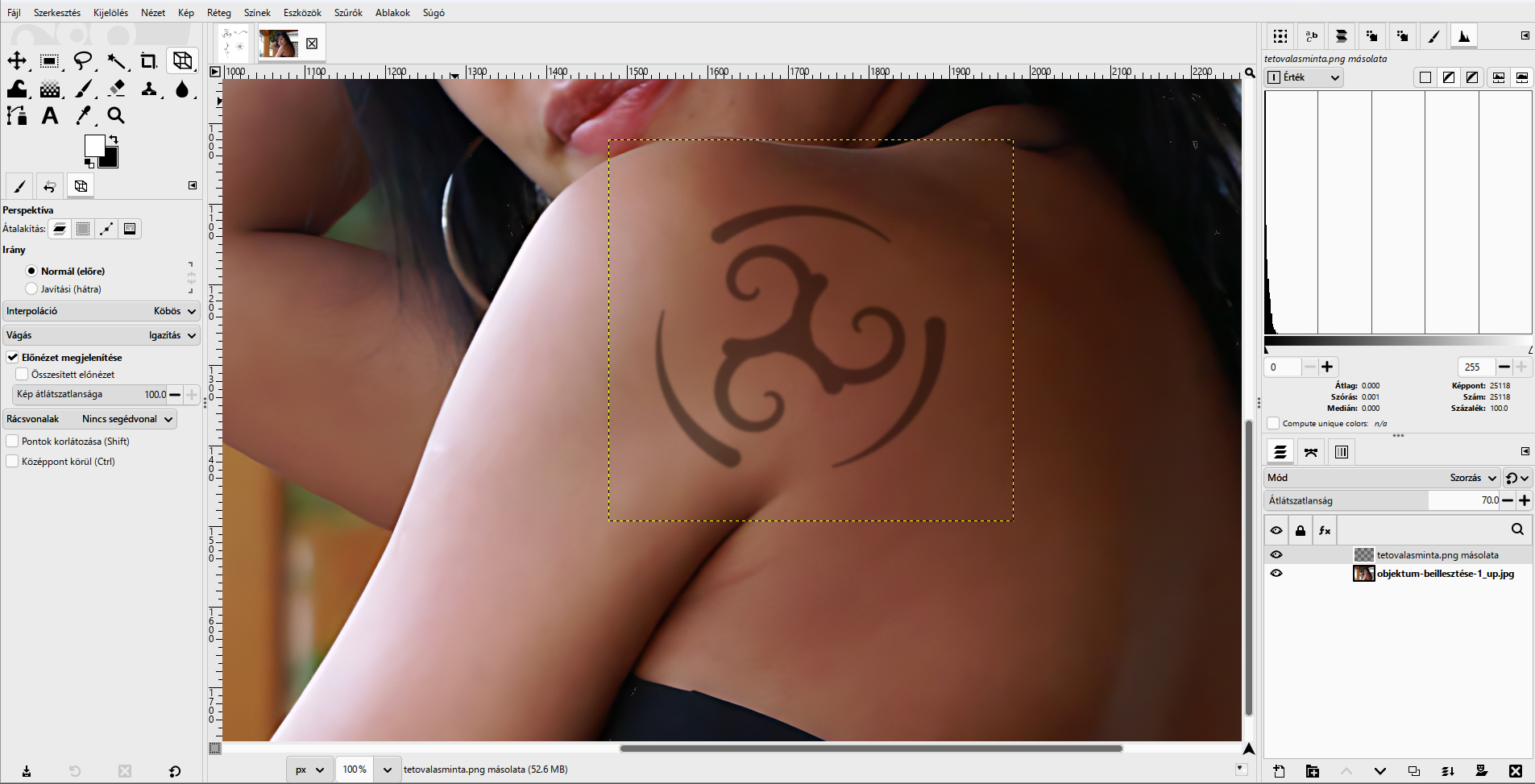The height and width of the screenshot is (784, 1535).
Task: Open the Szűrők menu
Action: click(348, 12)
